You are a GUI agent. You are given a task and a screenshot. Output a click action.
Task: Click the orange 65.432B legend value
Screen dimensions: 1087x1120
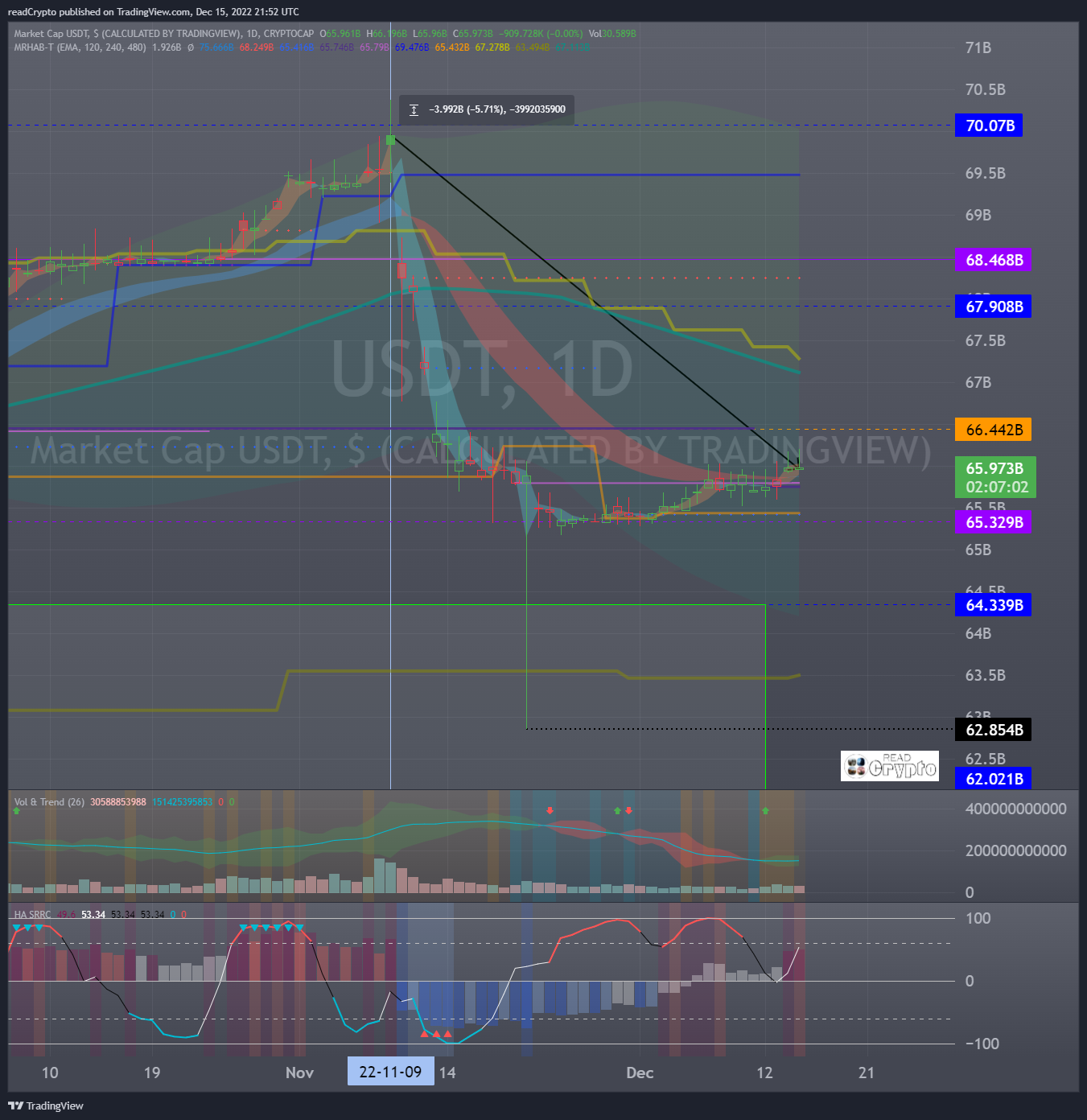click(x=452, y=47)
